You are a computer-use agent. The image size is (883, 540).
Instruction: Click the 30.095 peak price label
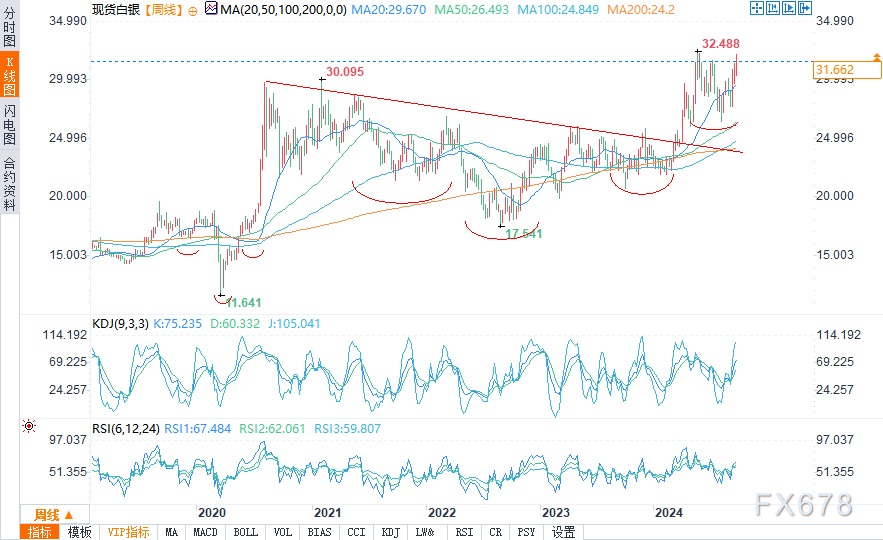tap(345, 72)
